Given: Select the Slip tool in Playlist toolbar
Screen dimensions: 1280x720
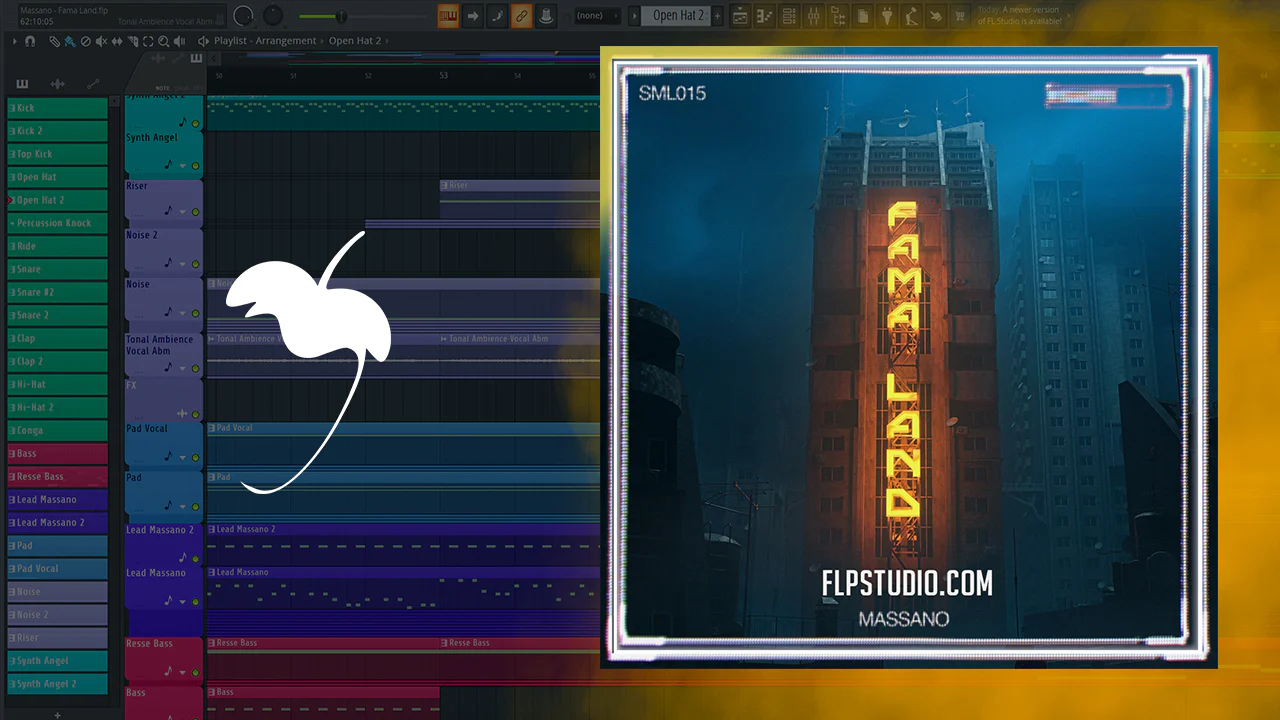Looking at the screenshot, I should 117,41.
